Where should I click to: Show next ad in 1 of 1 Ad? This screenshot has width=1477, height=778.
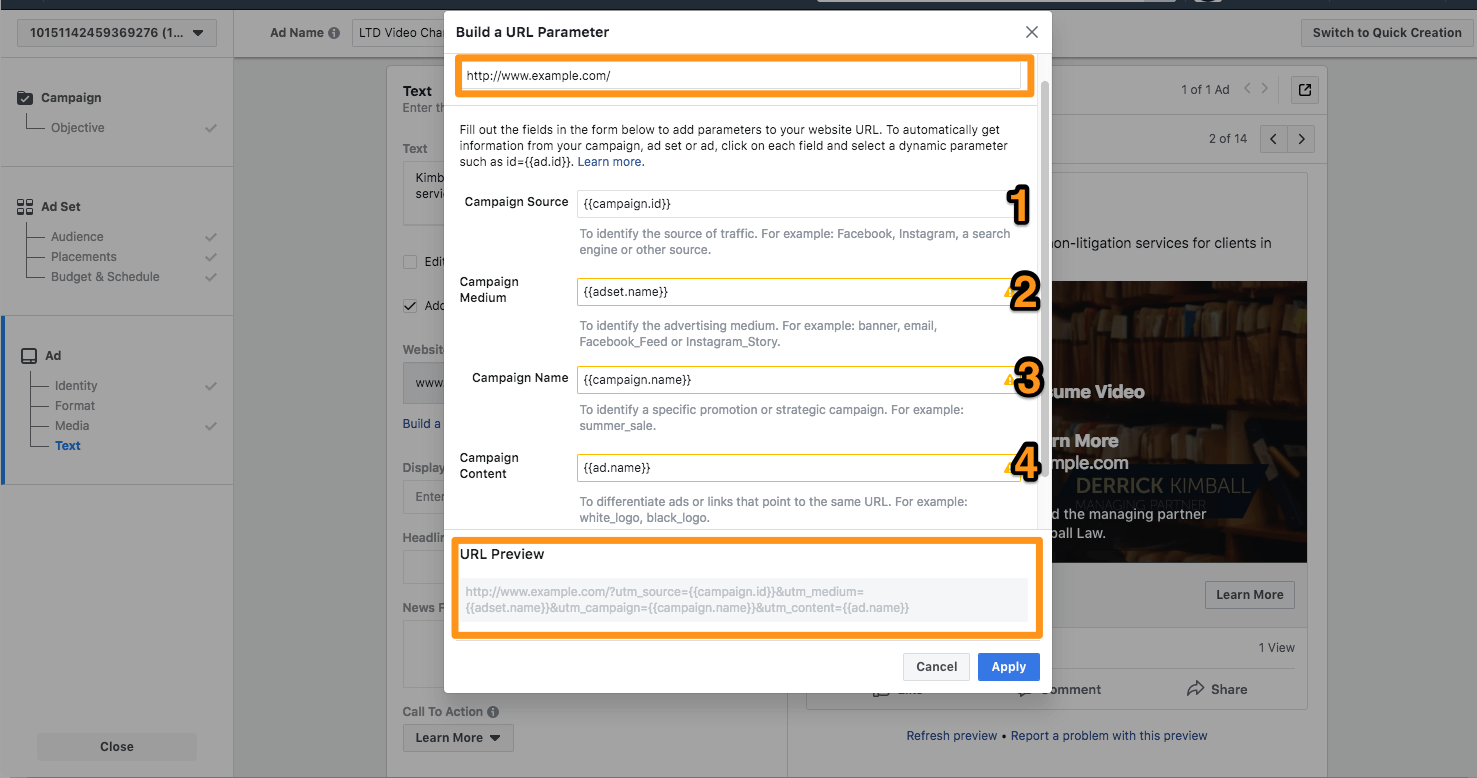pos(1265,89)
